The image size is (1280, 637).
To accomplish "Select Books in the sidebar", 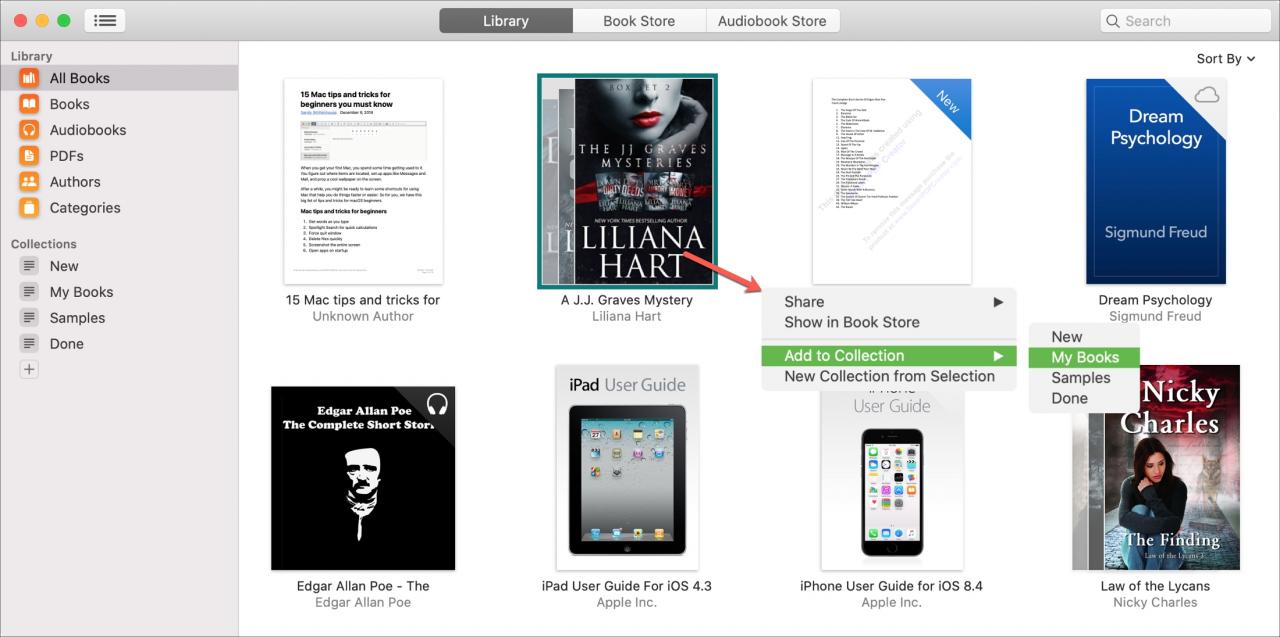I will (119, 104).
